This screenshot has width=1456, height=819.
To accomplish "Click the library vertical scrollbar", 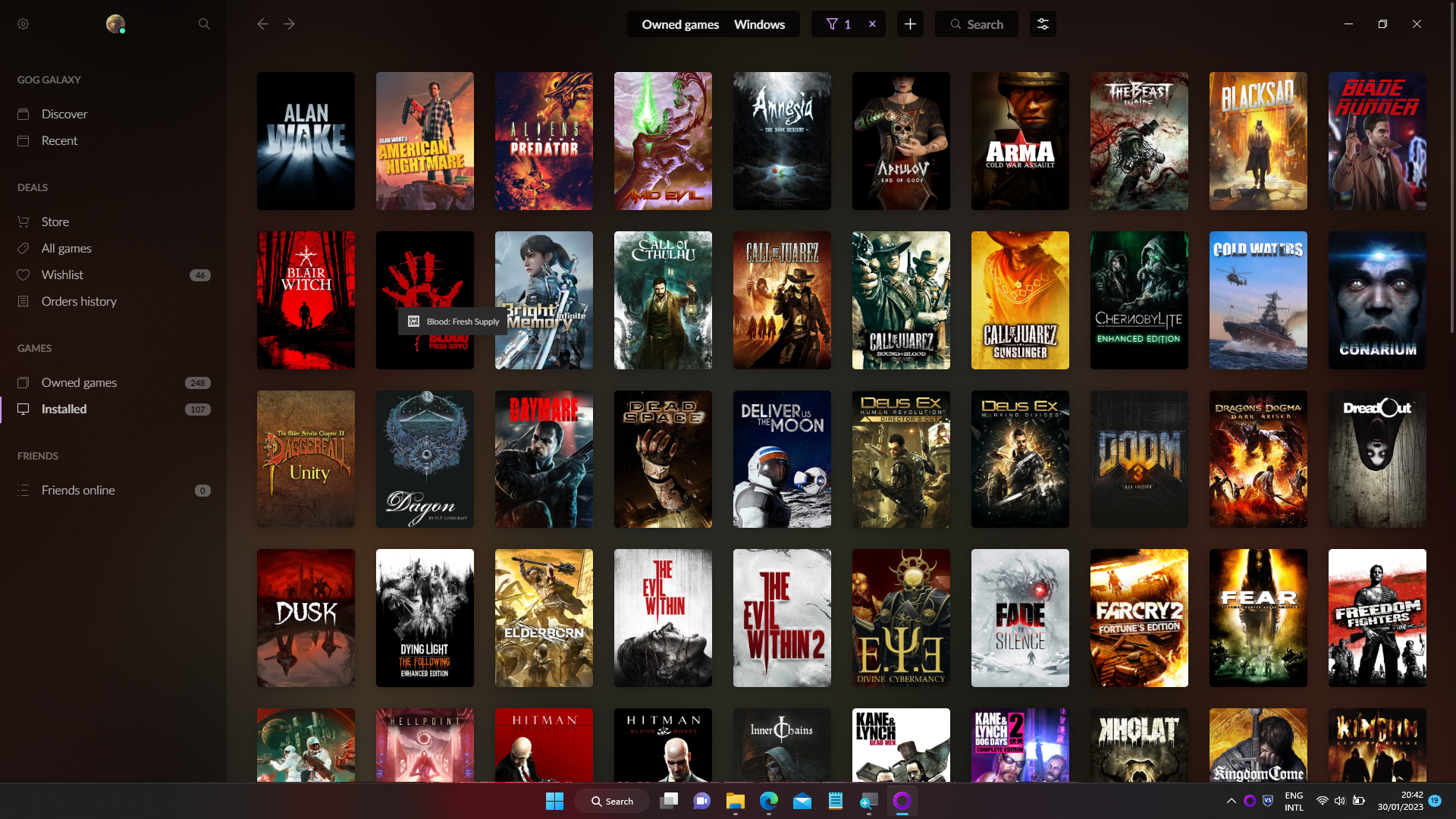I will pyautogui.click(x=1451, y=190).
